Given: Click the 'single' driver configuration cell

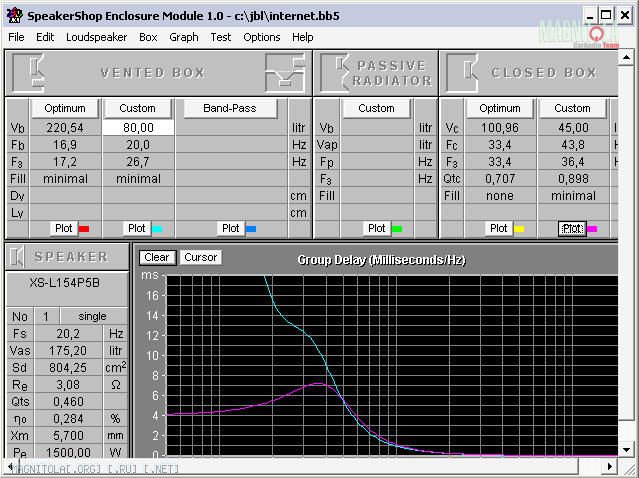Looking at the screenshot, I should (x=93, y=317).
